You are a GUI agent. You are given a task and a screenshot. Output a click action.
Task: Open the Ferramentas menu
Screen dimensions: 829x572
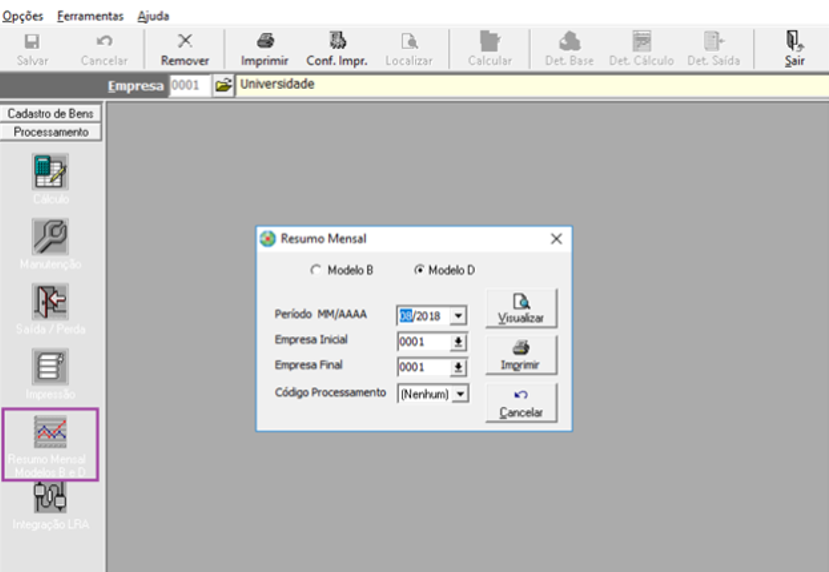point(90,16)
